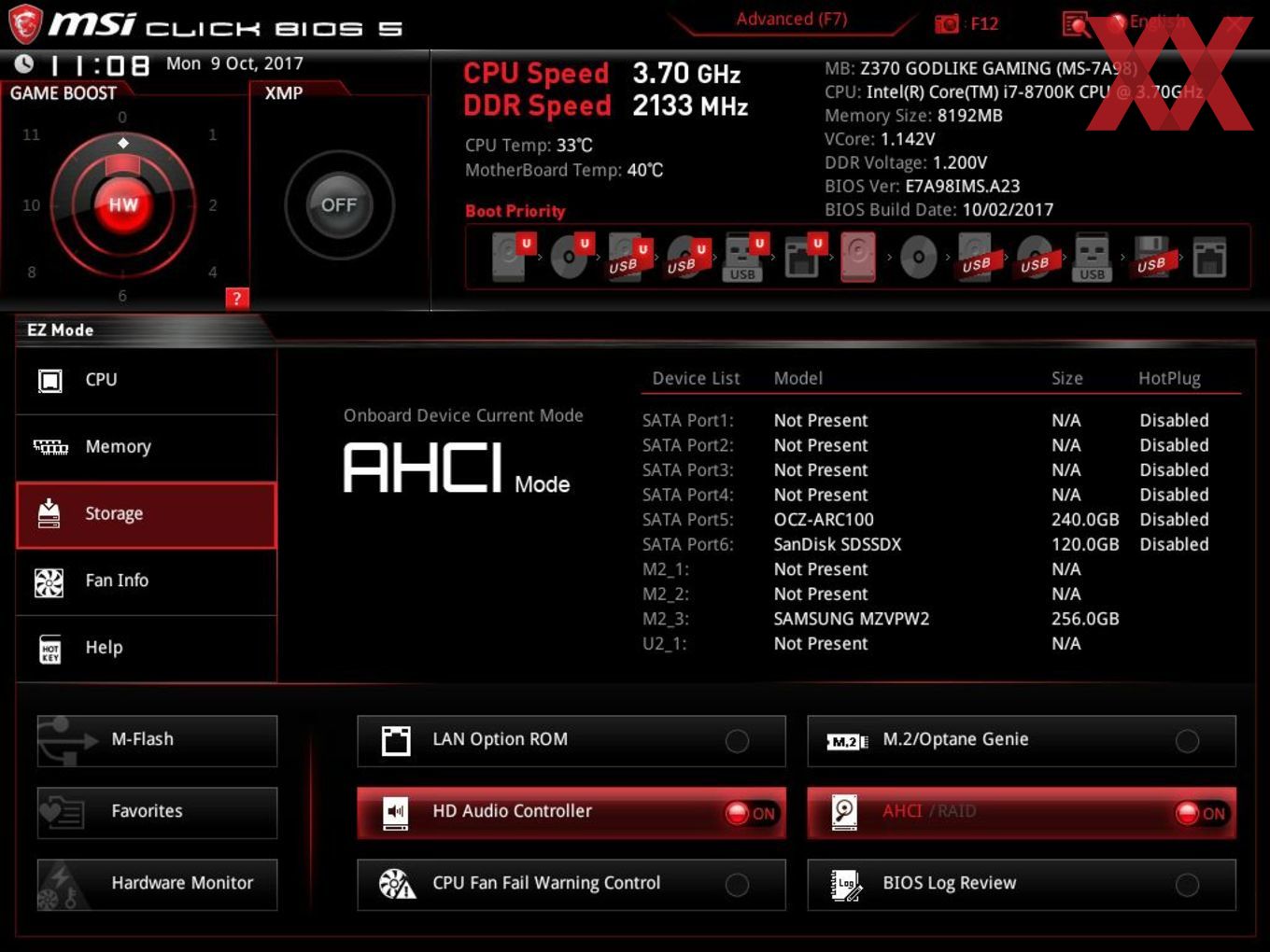Click the system clock showing 11:08
This screenshot has height=952, width=1270.
coord(99,65)
